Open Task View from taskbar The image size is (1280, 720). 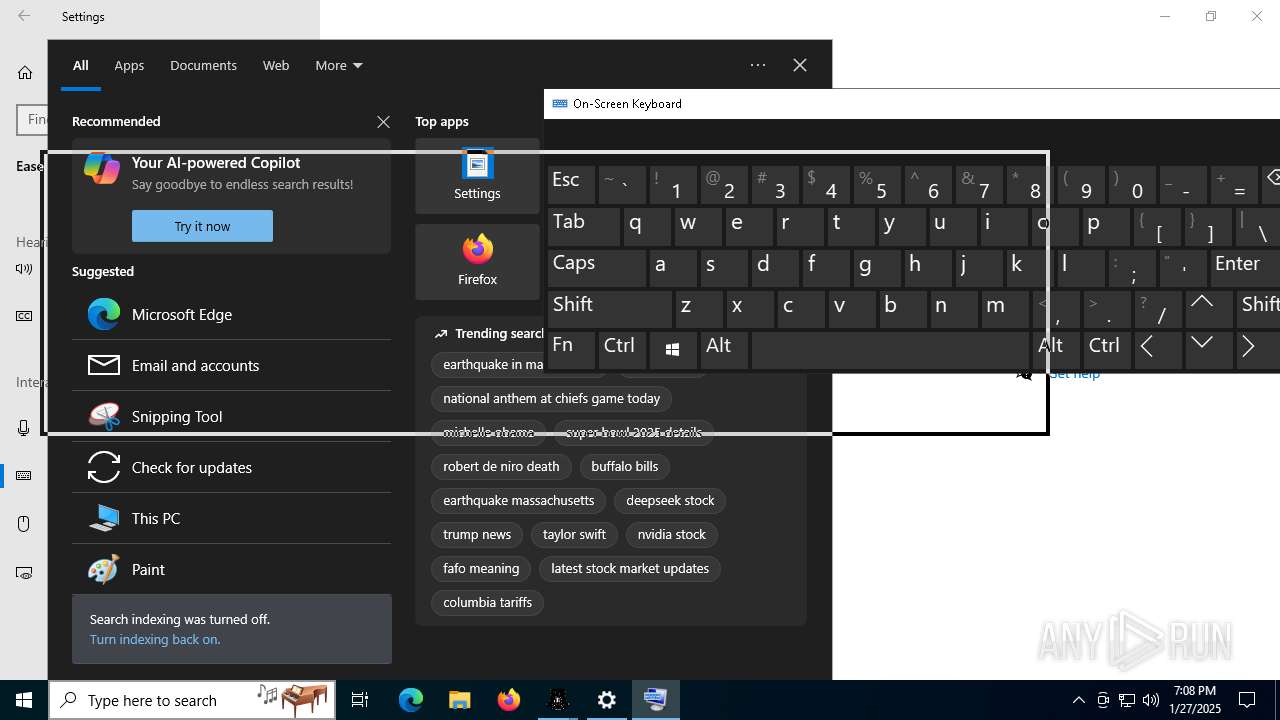tap(360, 700)
